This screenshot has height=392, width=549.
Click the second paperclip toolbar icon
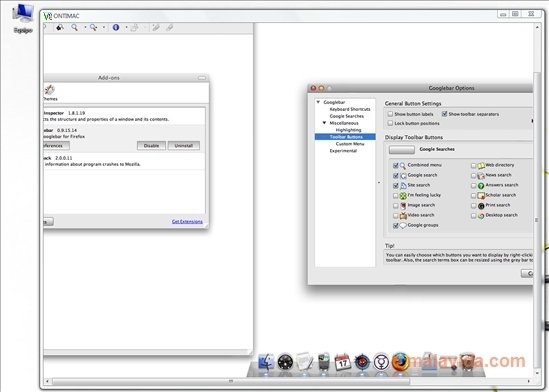170,27
